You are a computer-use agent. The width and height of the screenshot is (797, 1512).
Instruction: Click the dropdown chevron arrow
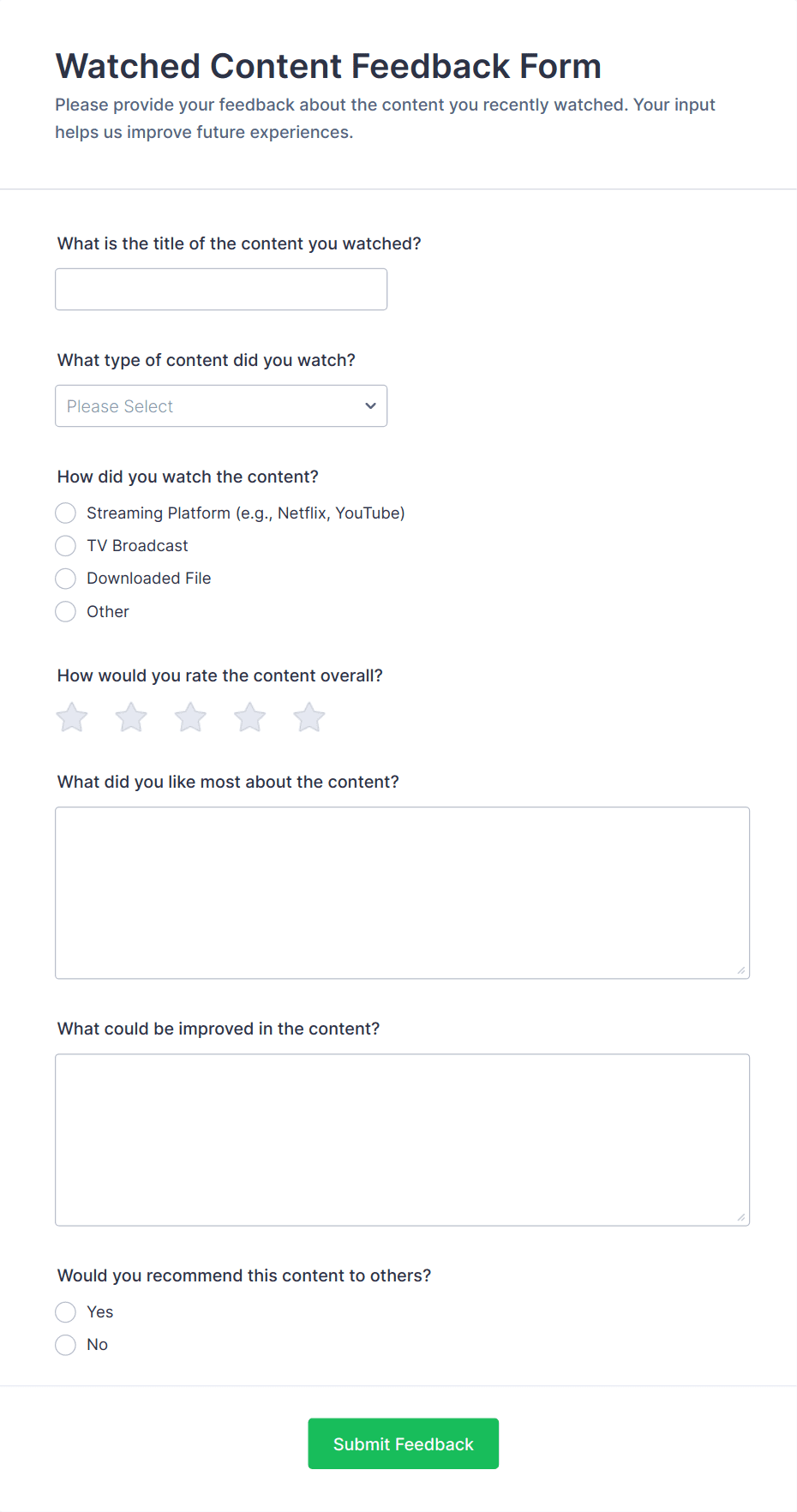tap(370, 406)
